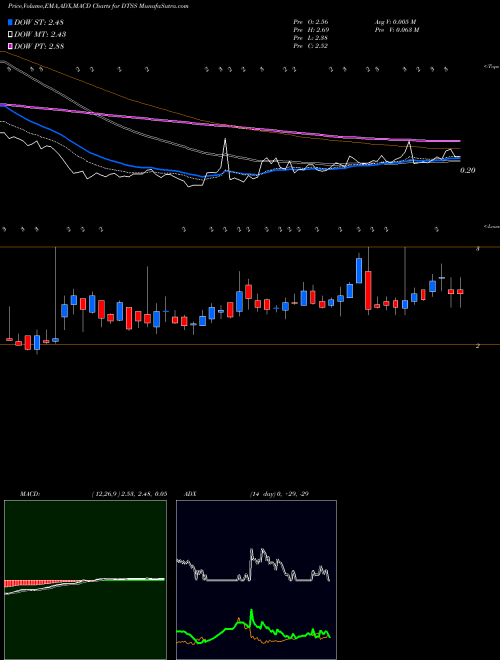Click the price axis label '2'
This screenshot has width=500, height=660.
[478, 346]
